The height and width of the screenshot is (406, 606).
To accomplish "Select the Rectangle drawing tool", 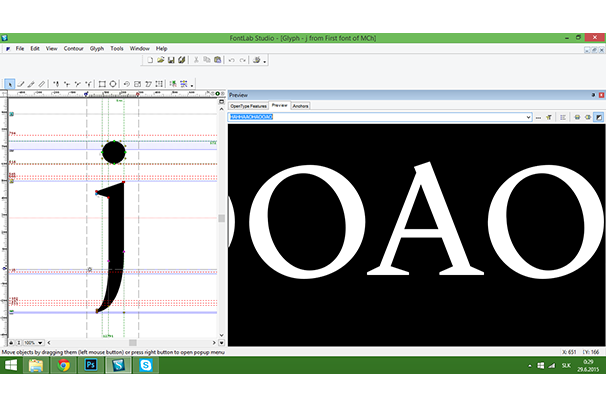I will tap(100, 84).
